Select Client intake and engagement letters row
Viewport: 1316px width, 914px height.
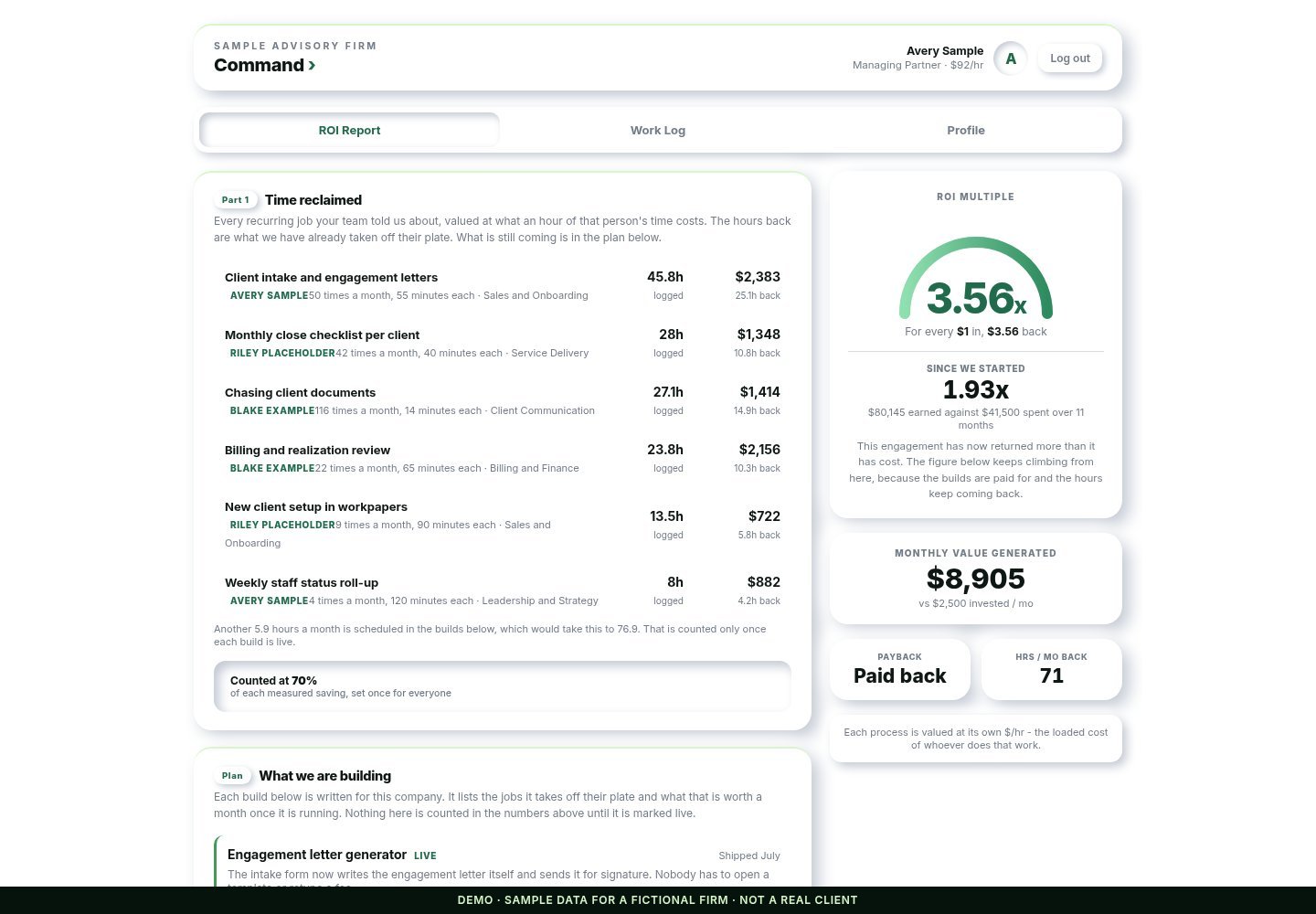[503, 286]
